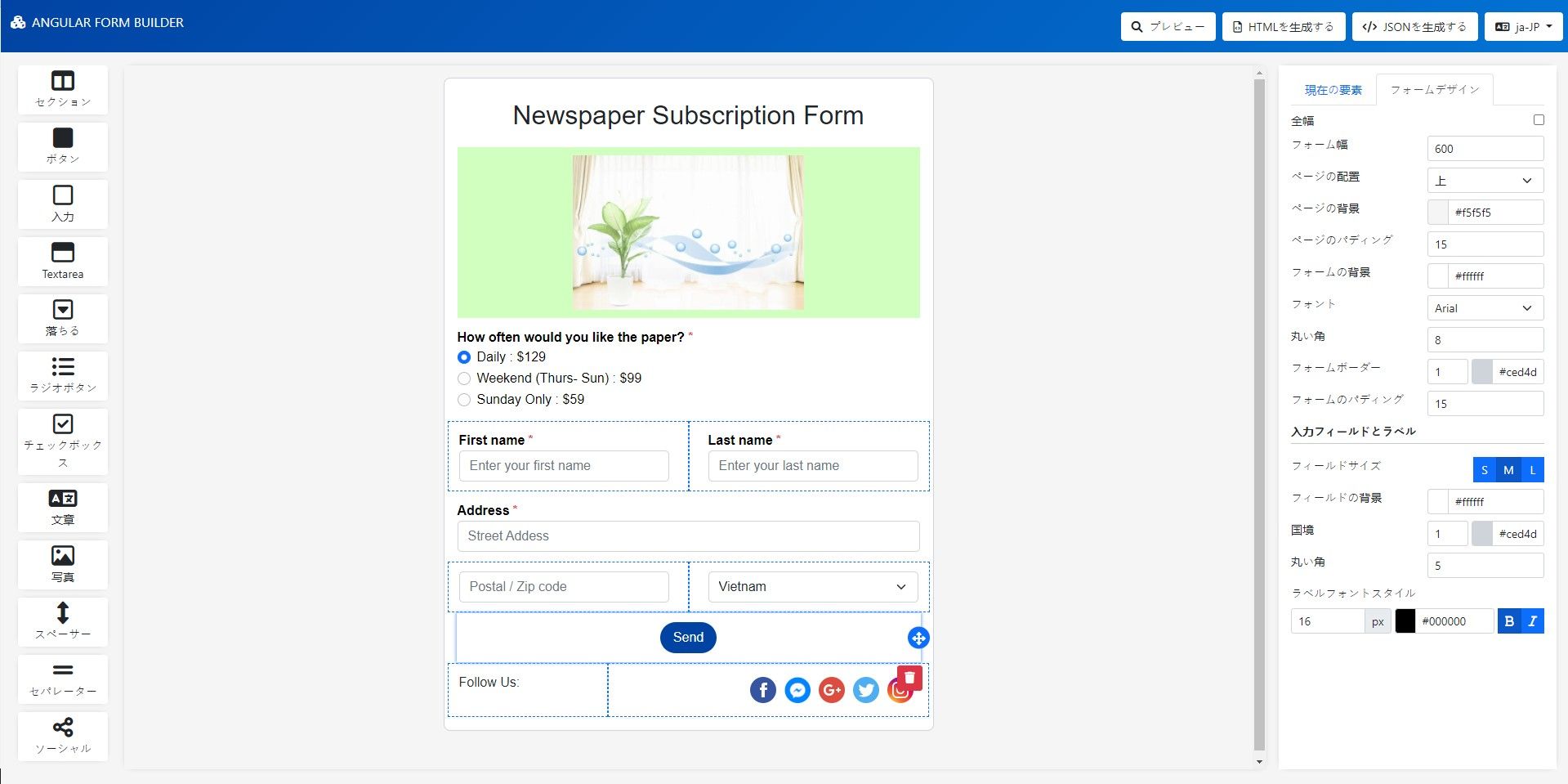Image resolution: width=1568 pixels, height=784 pixels.
Task: Pick the black label font color swatch
Action: 1405,621
